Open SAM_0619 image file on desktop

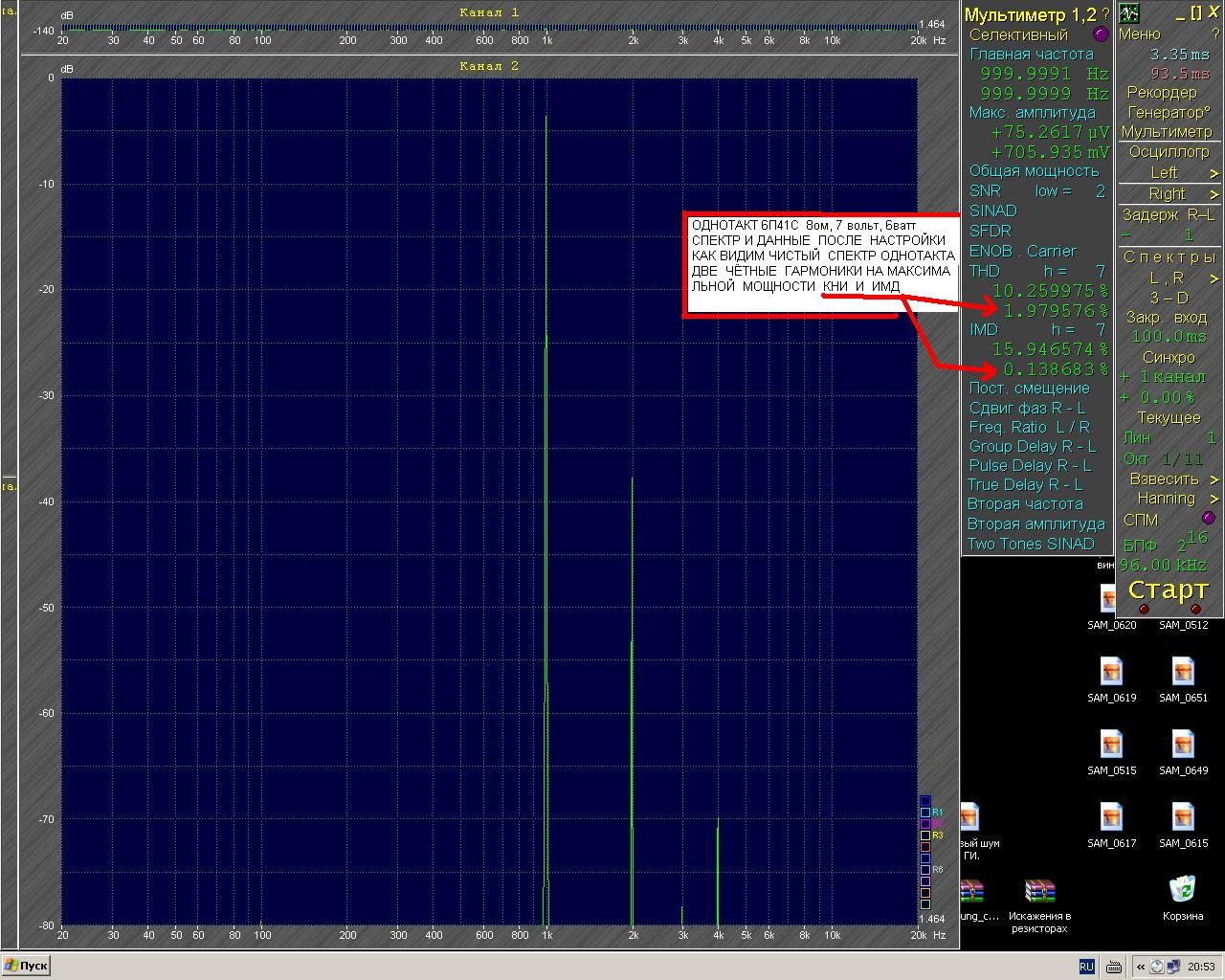pos(1111,679)
